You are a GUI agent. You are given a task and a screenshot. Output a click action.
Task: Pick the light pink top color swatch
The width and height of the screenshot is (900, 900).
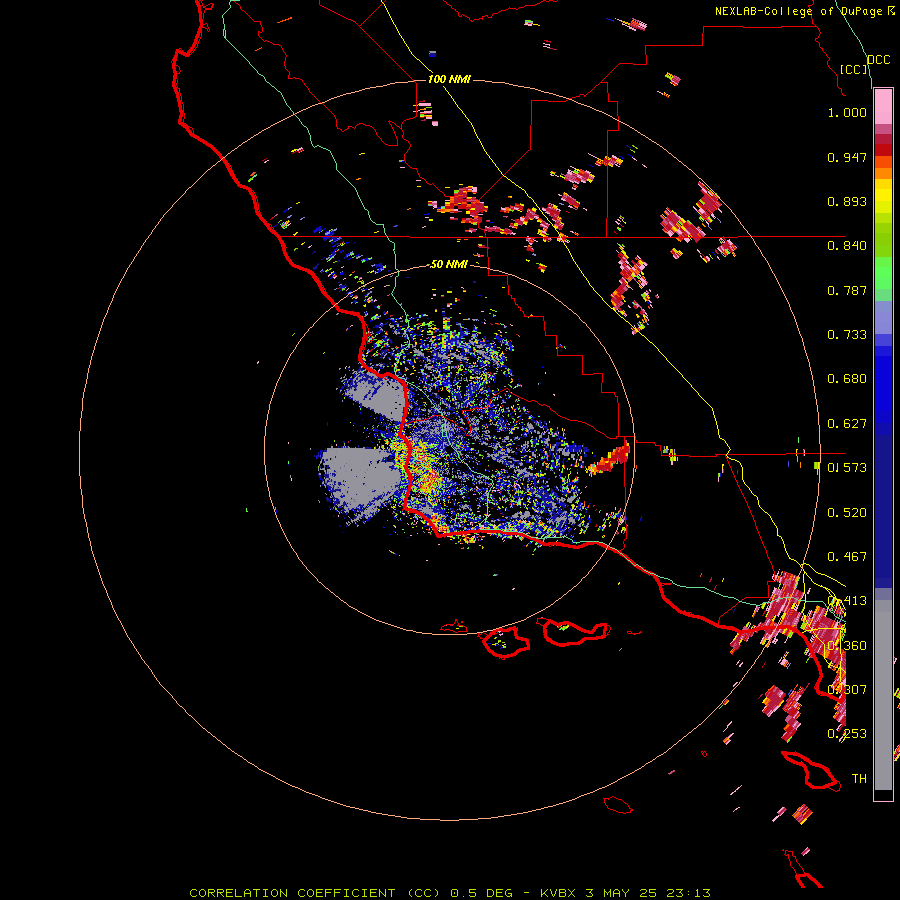[x=883, y=106]
